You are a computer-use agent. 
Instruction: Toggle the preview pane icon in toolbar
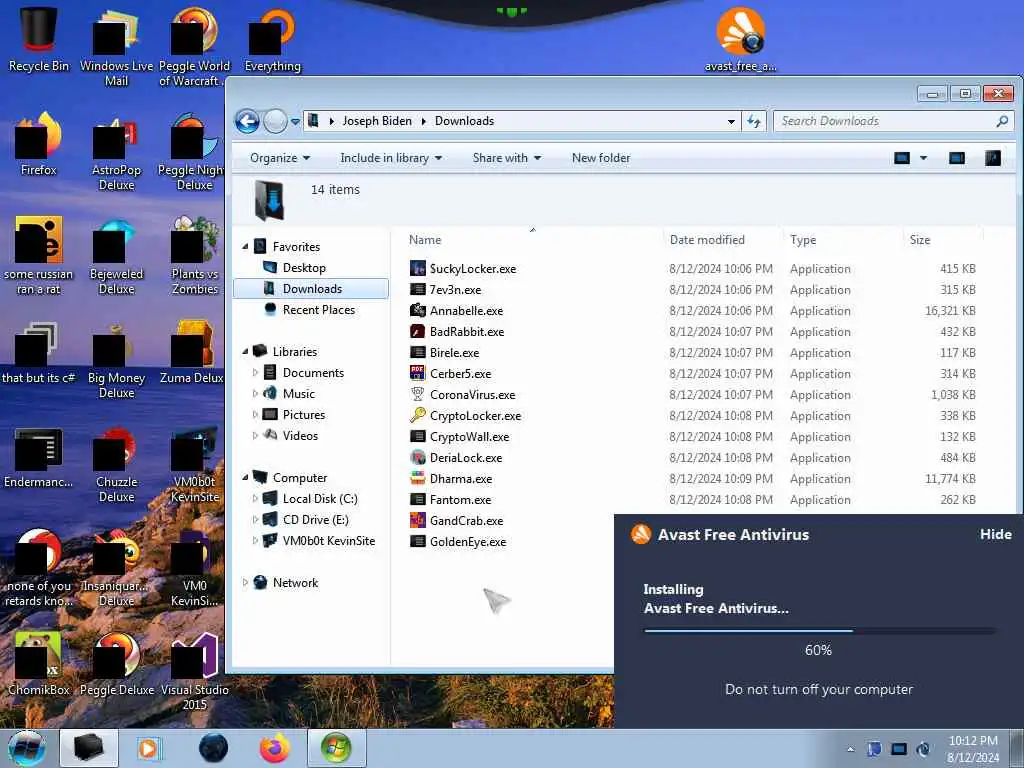[x=957, y=158]
